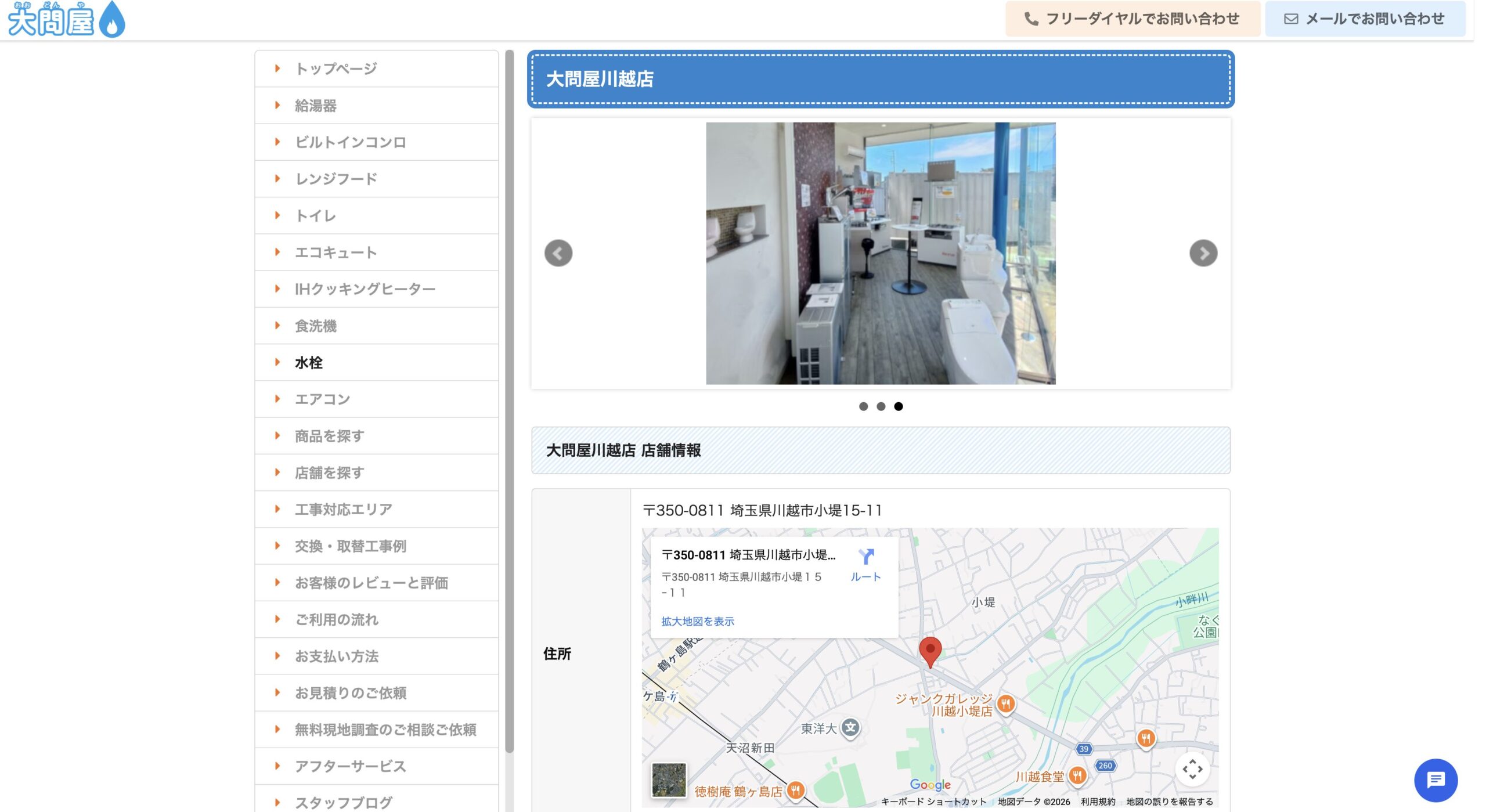Open the chat bubble widget
Viewport: 1486px width, 812px height.
(1435, 779)
